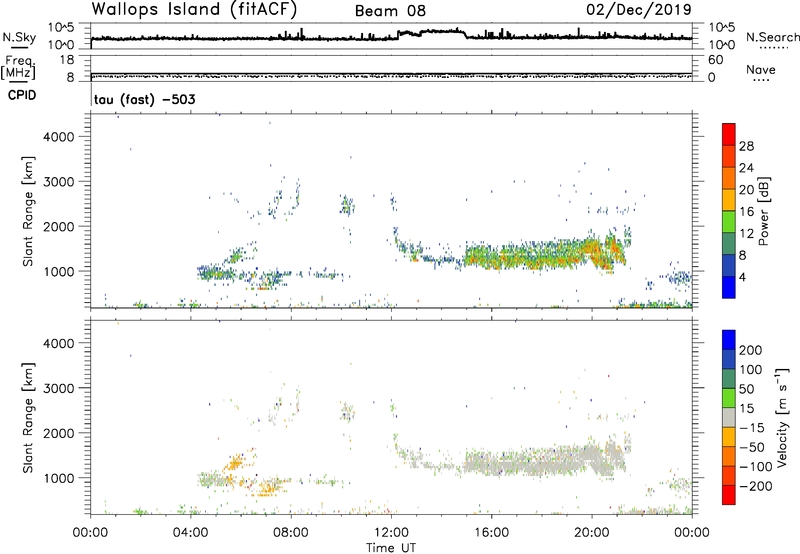Click the '08:00' time axis tick label
Viewport: 800px width, 554px height.
click(x=291, y=533)
